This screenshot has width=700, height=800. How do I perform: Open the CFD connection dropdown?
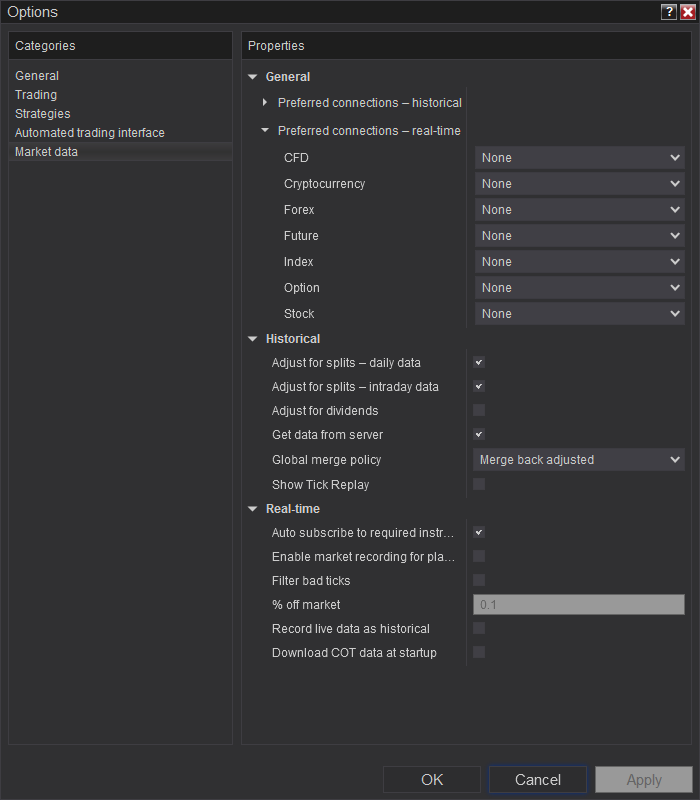click(x=580, y=158)
